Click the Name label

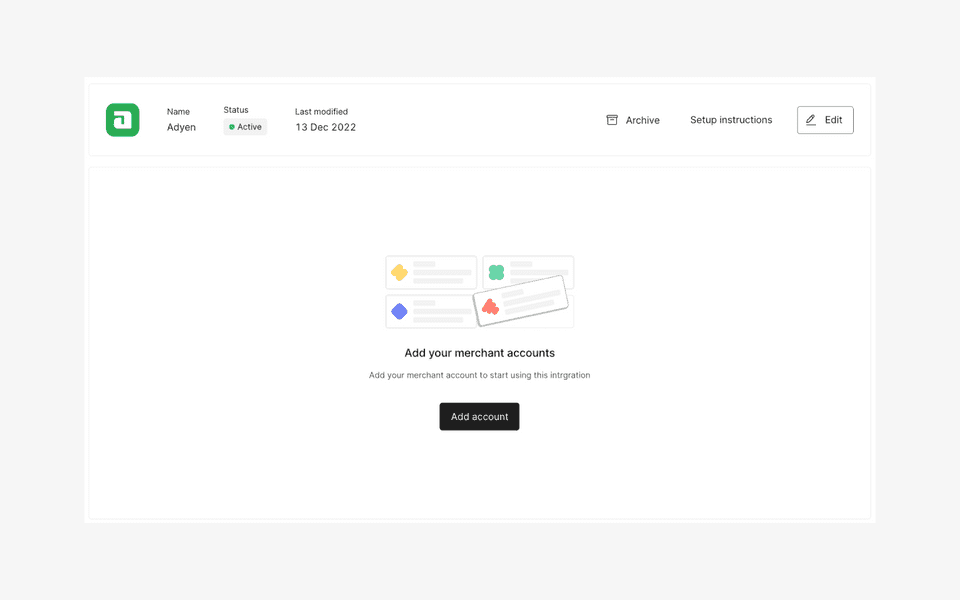pos(178,111)
